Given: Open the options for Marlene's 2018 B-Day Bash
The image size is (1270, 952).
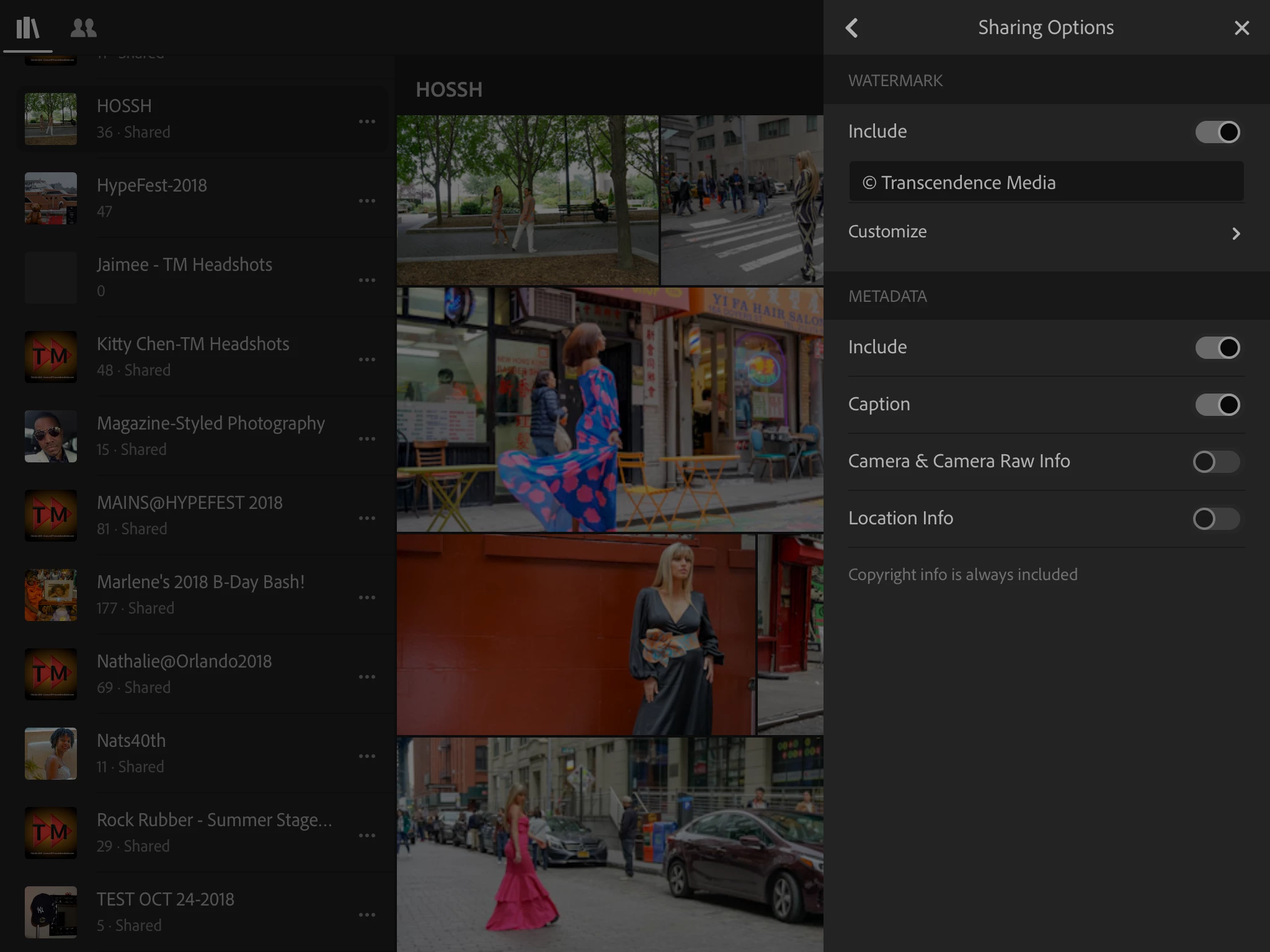Looking at the screenshot, I should point(367,597).
